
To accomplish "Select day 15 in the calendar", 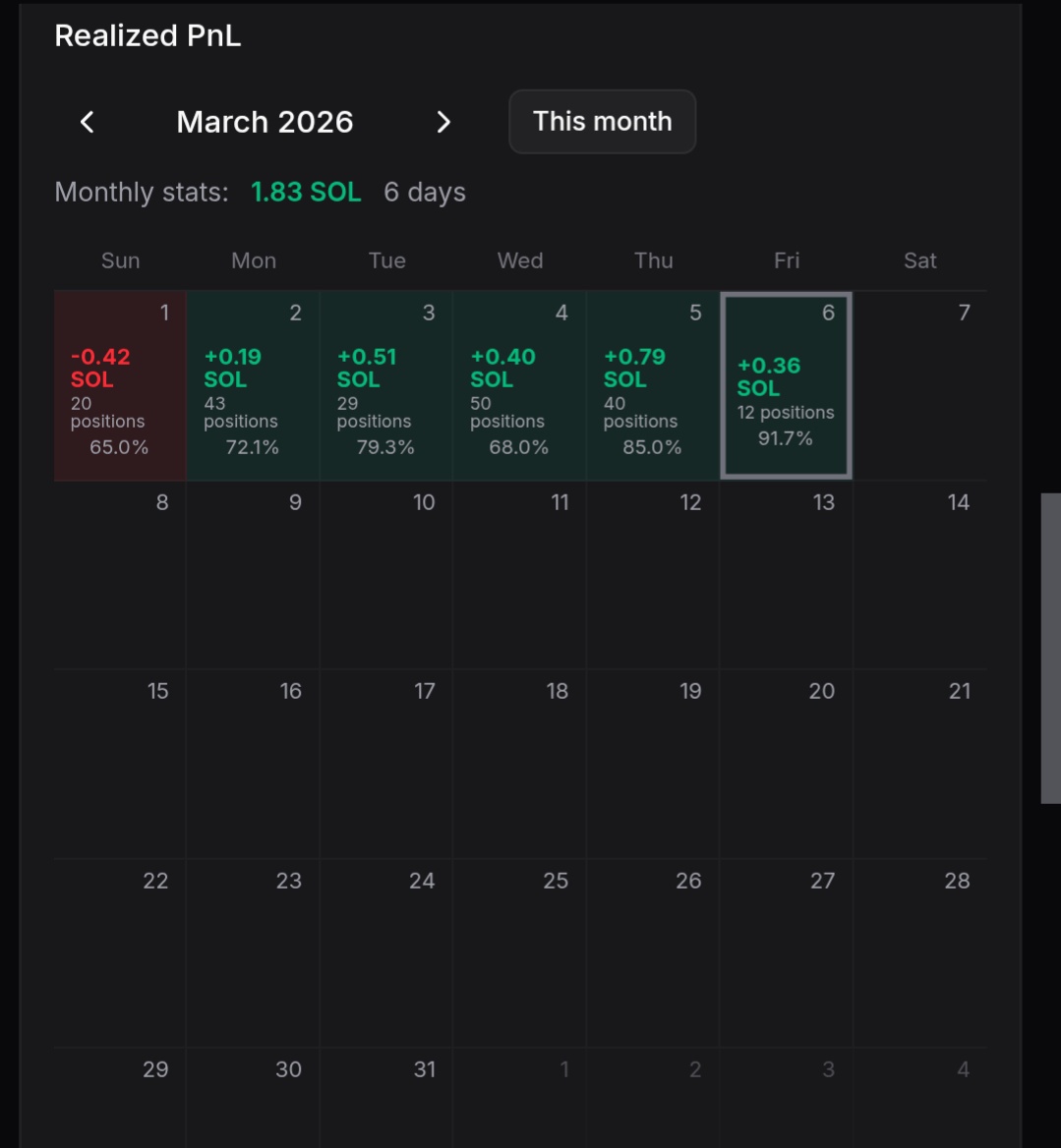I will point(120,764).
